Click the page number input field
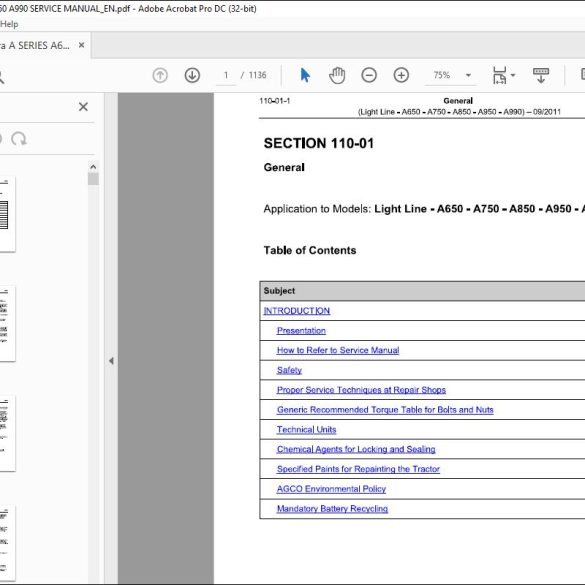 (x=226, y=75)
